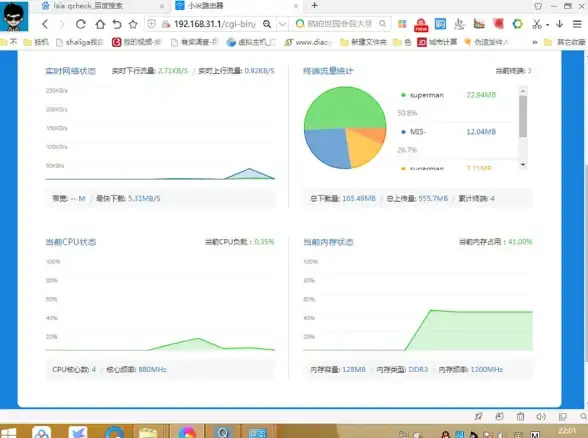This screenshot has height=438, width=588.
Task: Open the colorful grid apps icon
Action: [x=402, y=24]
